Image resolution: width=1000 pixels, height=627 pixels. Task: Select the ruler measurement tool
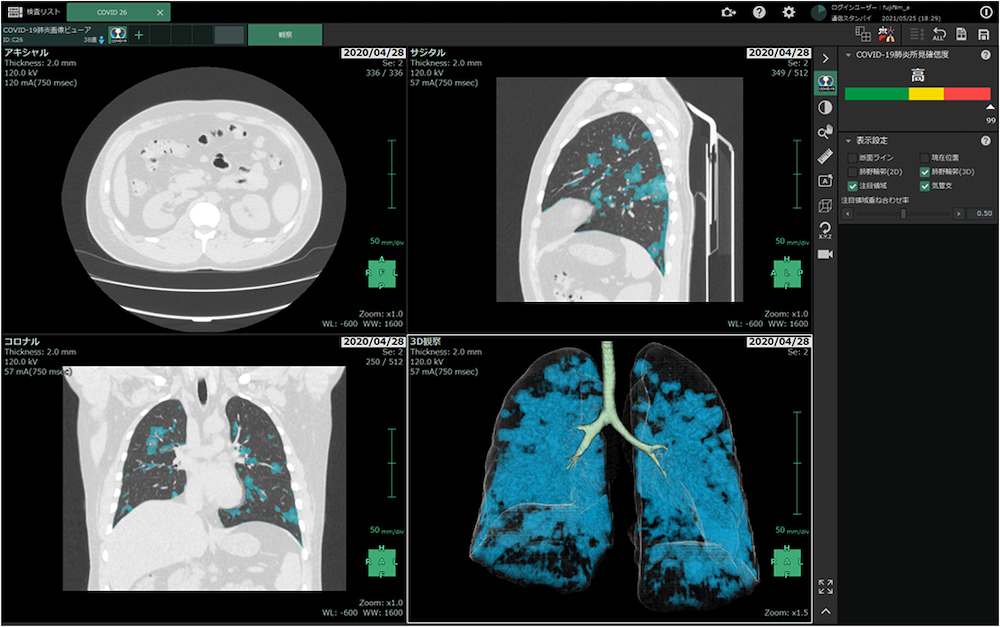point(826,156)
